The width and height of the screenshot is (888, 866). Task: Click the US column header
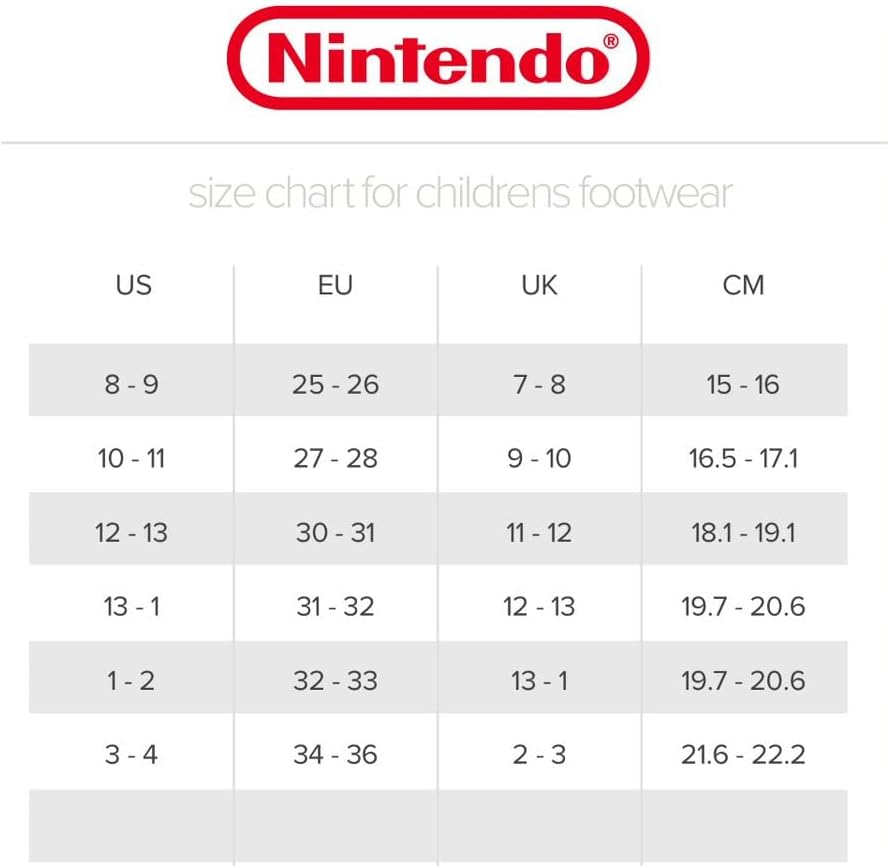click(134, 285)
